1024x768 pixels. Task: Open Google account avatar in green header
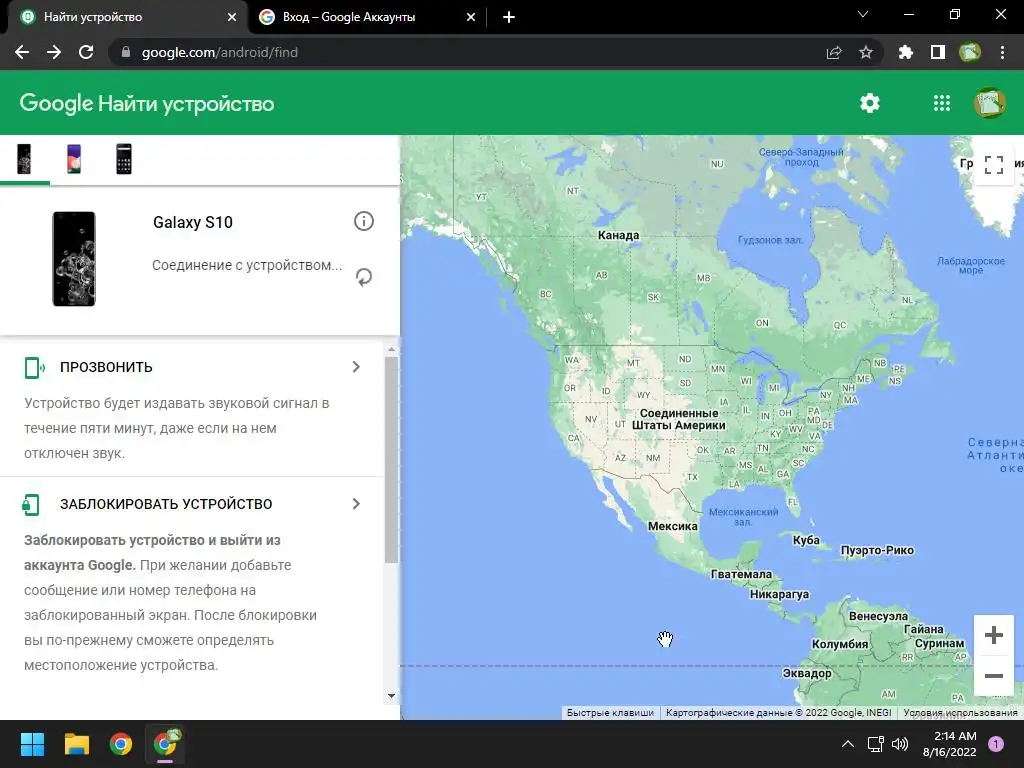tap(989, 103)
